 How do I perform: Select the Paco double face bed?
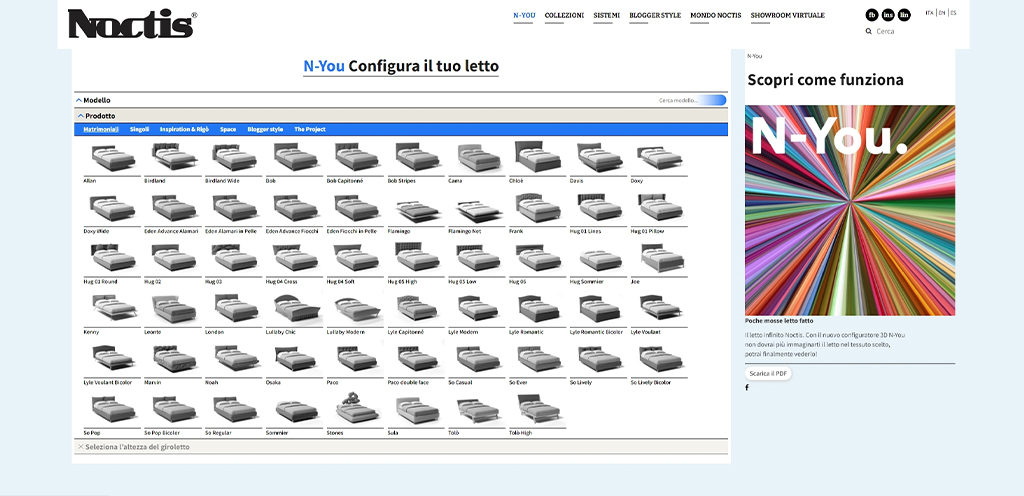[x=416, y=360]
